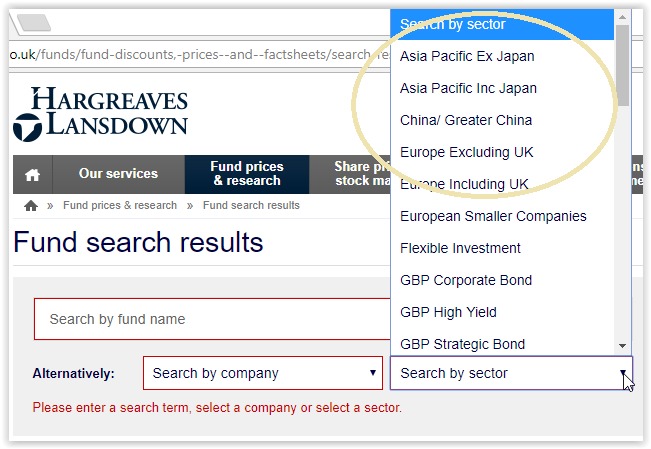Screen dimensions: 651x449
Task: Click the scrollbar down arrow in sector list
Action: (622, 346)
